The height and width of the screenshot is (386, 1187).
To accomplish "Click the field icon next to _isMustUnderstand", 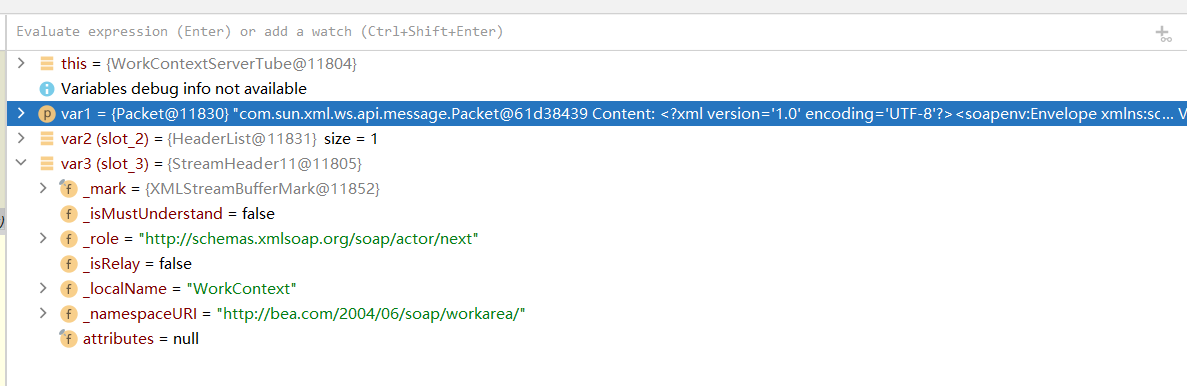I will tap(69, 213).
